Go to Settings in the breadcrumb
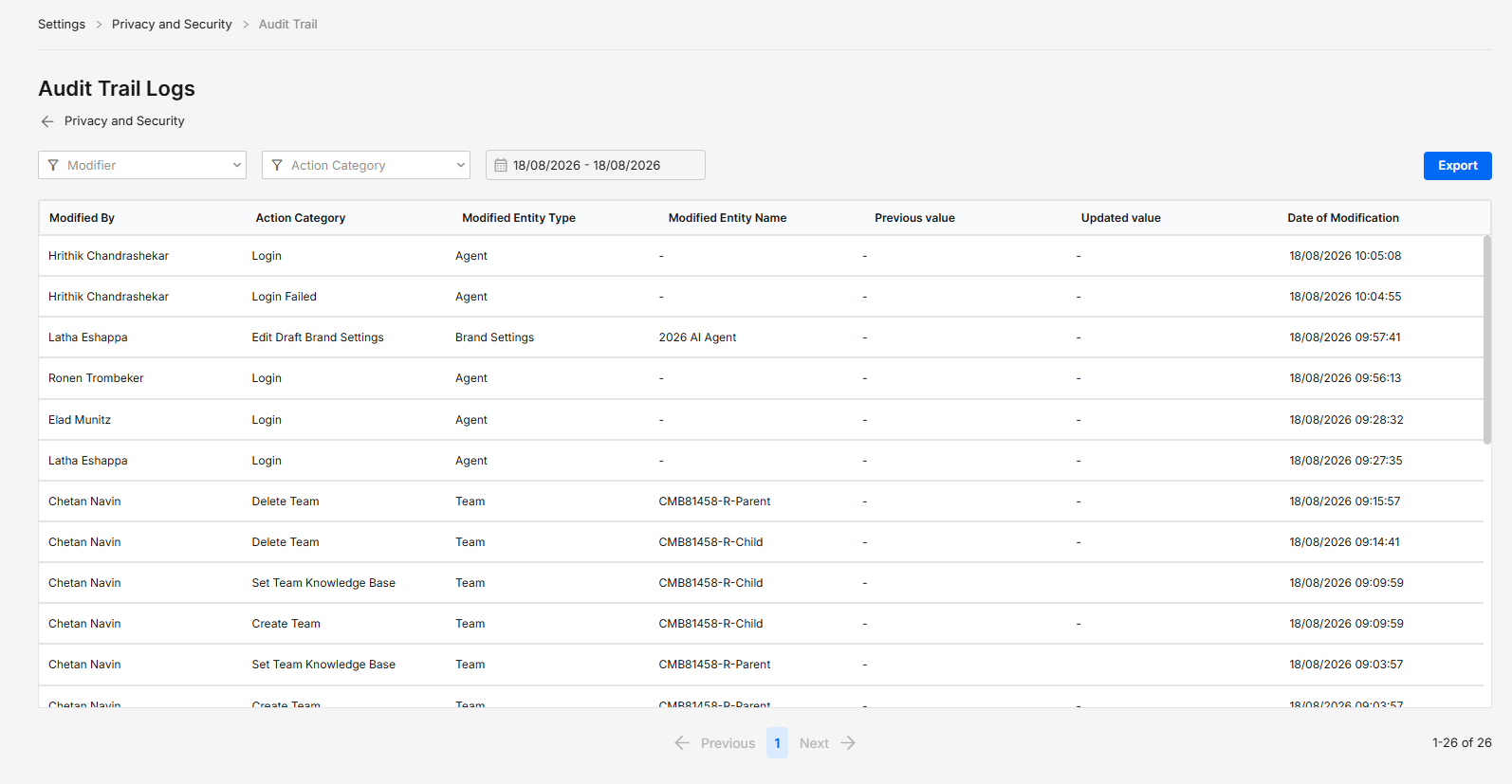The width and height of the screenshot is (1512, 784). [x=62, y=24]
